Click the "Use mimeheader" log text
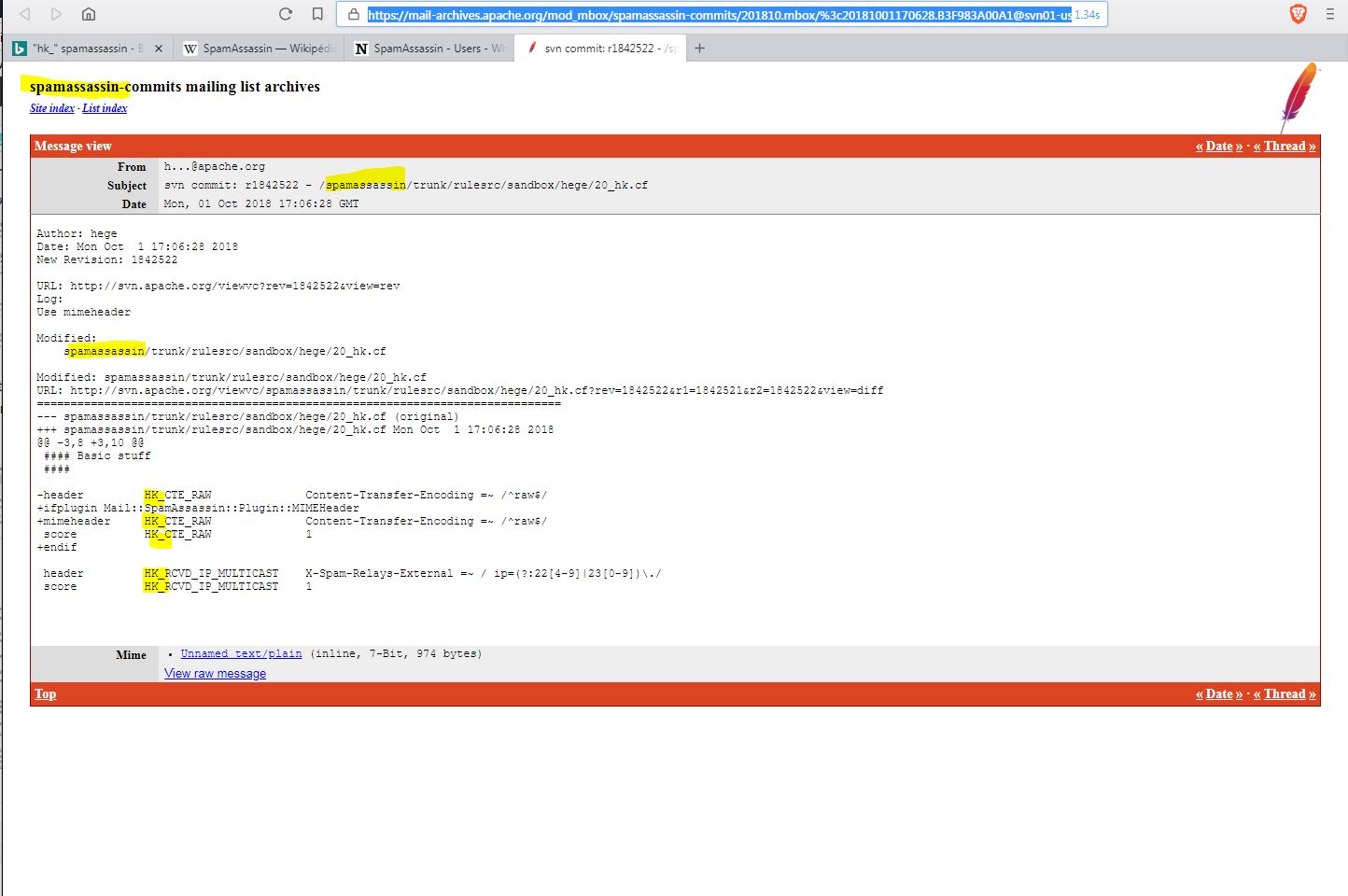The height and width of the screenshot is (896, 1348). click(x=83, y=313)
